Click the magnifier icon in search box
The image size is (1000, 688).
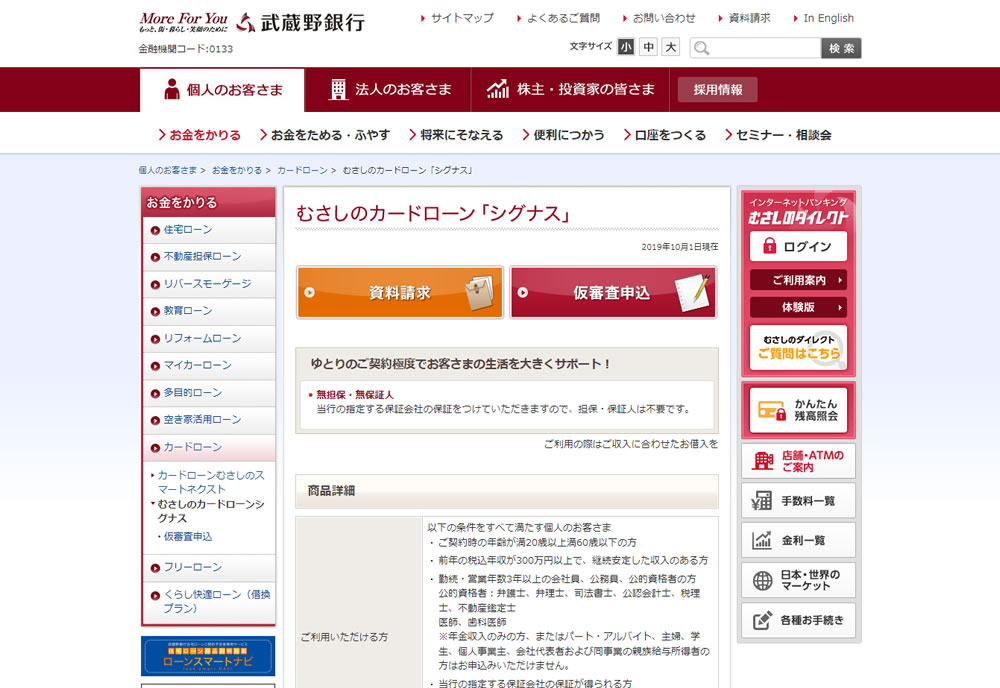pos(702,48)
